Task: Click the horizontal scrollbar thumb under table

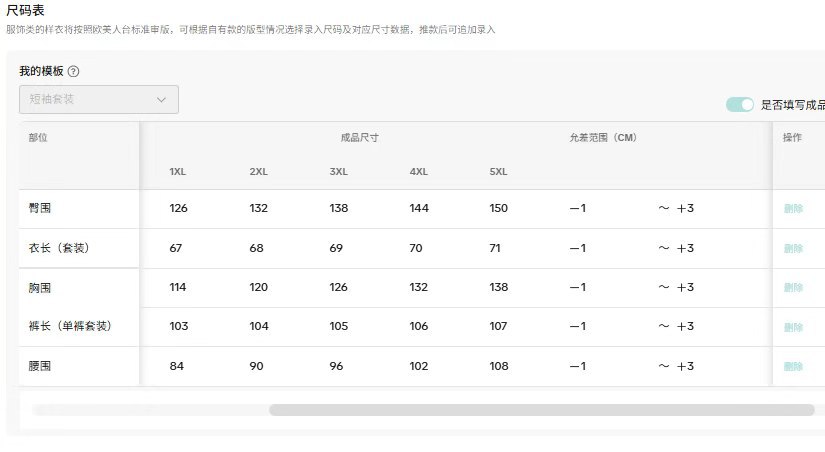Action: tap(541, 410)
